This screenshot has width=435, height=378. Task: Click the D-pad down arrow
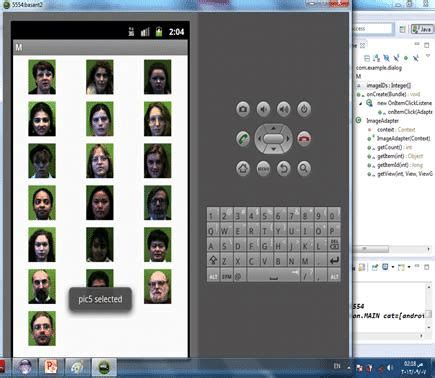click(273, 149)
